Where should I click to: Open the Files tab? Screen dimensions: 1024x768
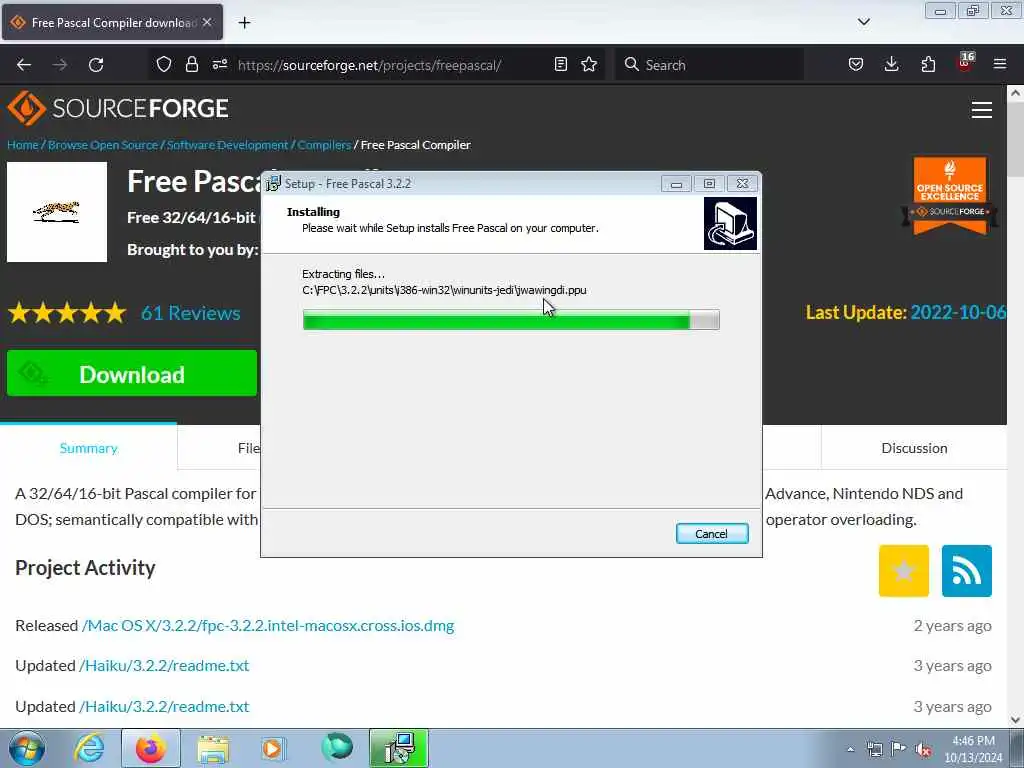[249, 448]
